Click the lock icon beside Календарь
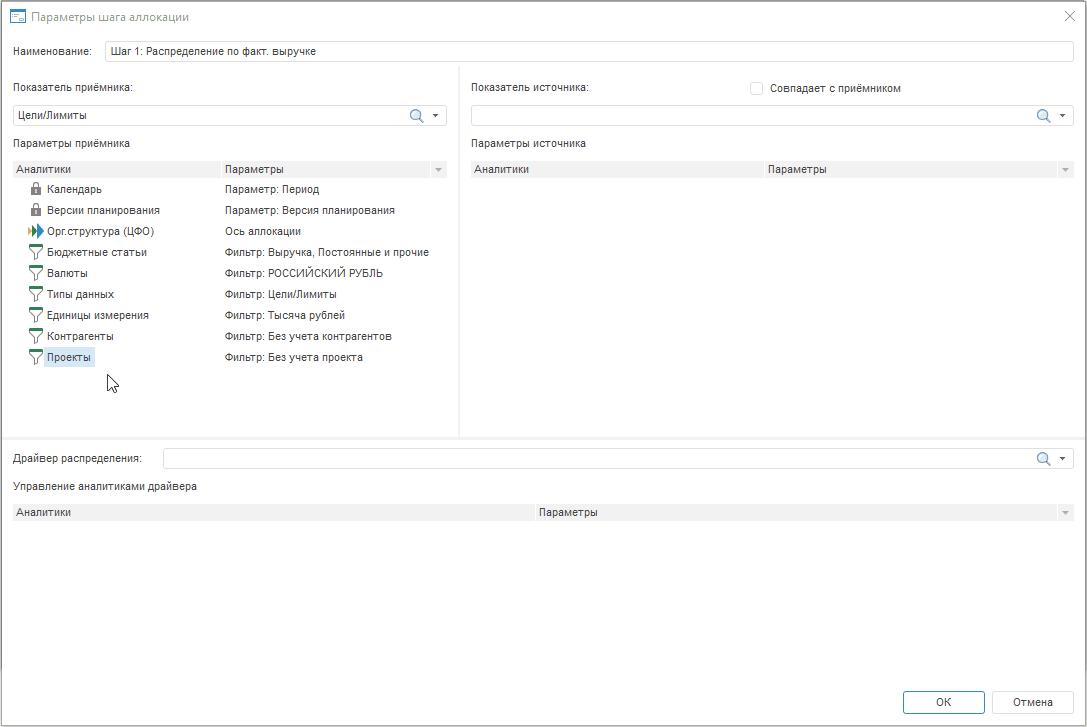 pos(36,189)
